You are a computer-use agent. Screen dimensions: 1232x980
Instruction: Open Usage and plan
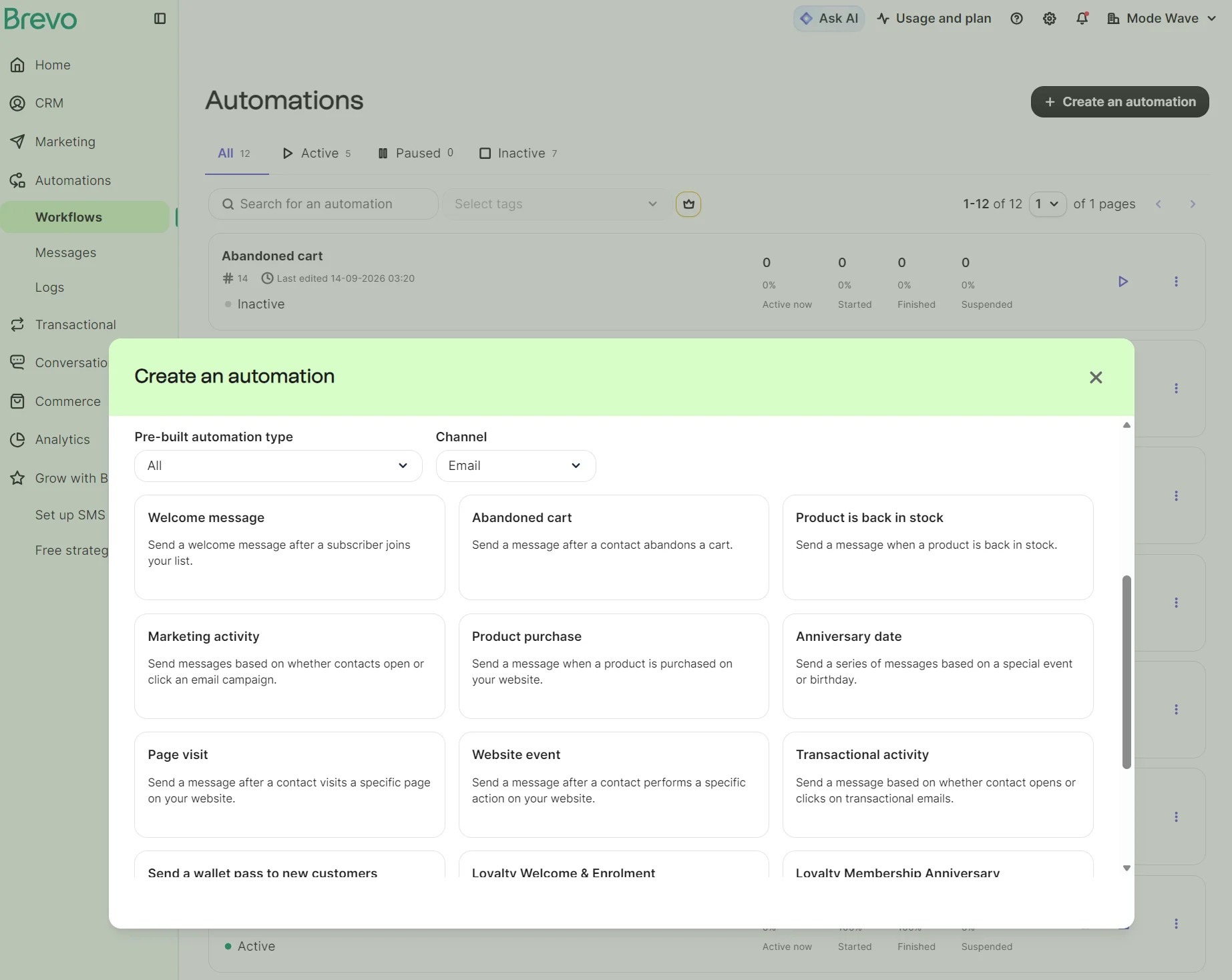pyautogui.click(x=934, y=19)
